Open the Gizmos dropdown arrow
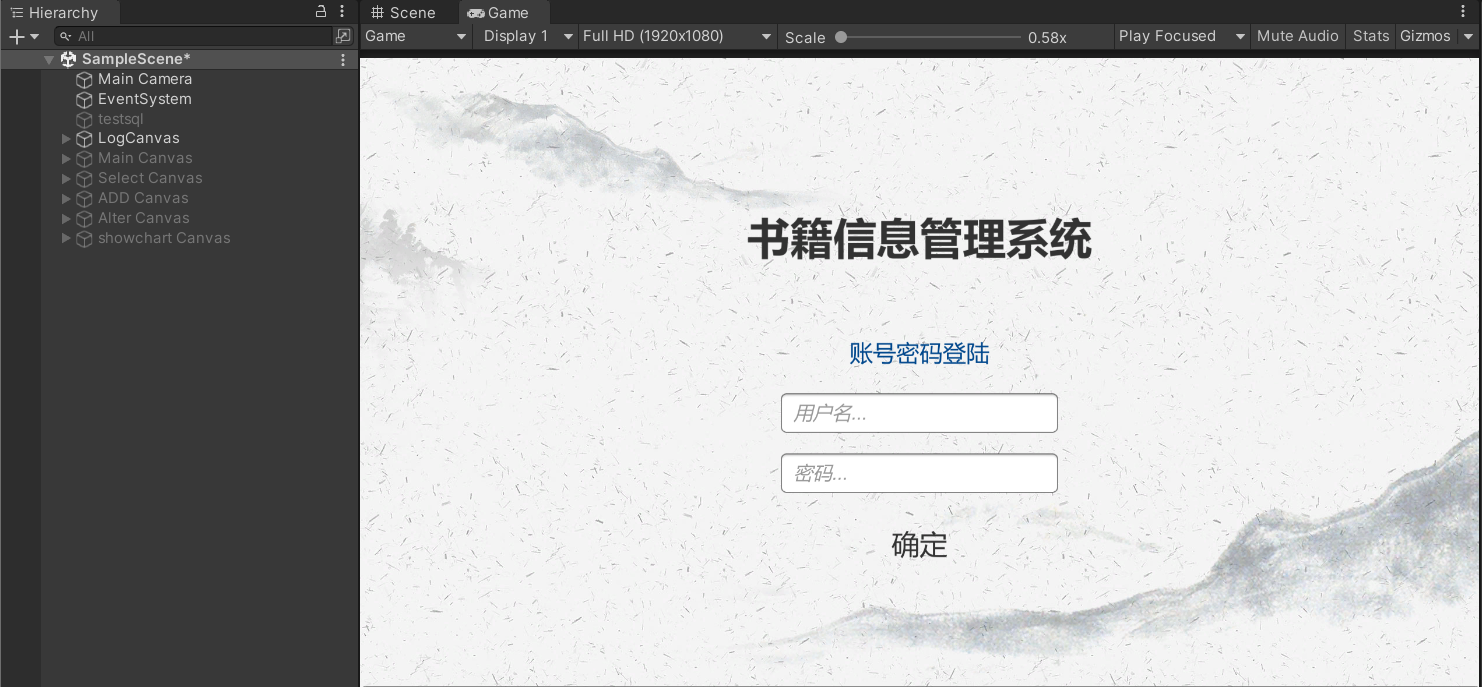The width and height of the screenshot is (1482, 687). (1468, 36)
